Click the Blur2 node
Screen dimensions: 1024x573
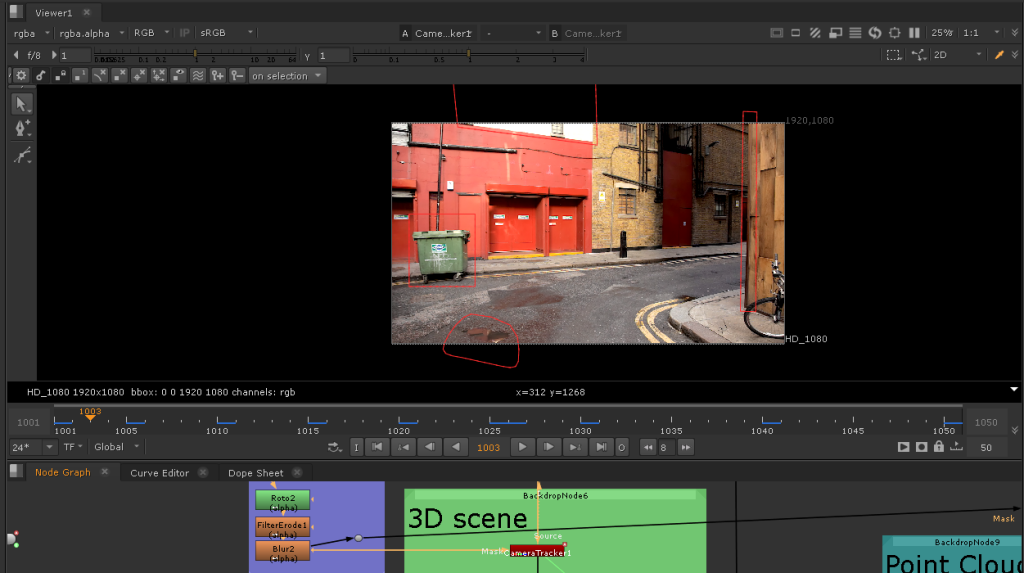coord(283,551)
